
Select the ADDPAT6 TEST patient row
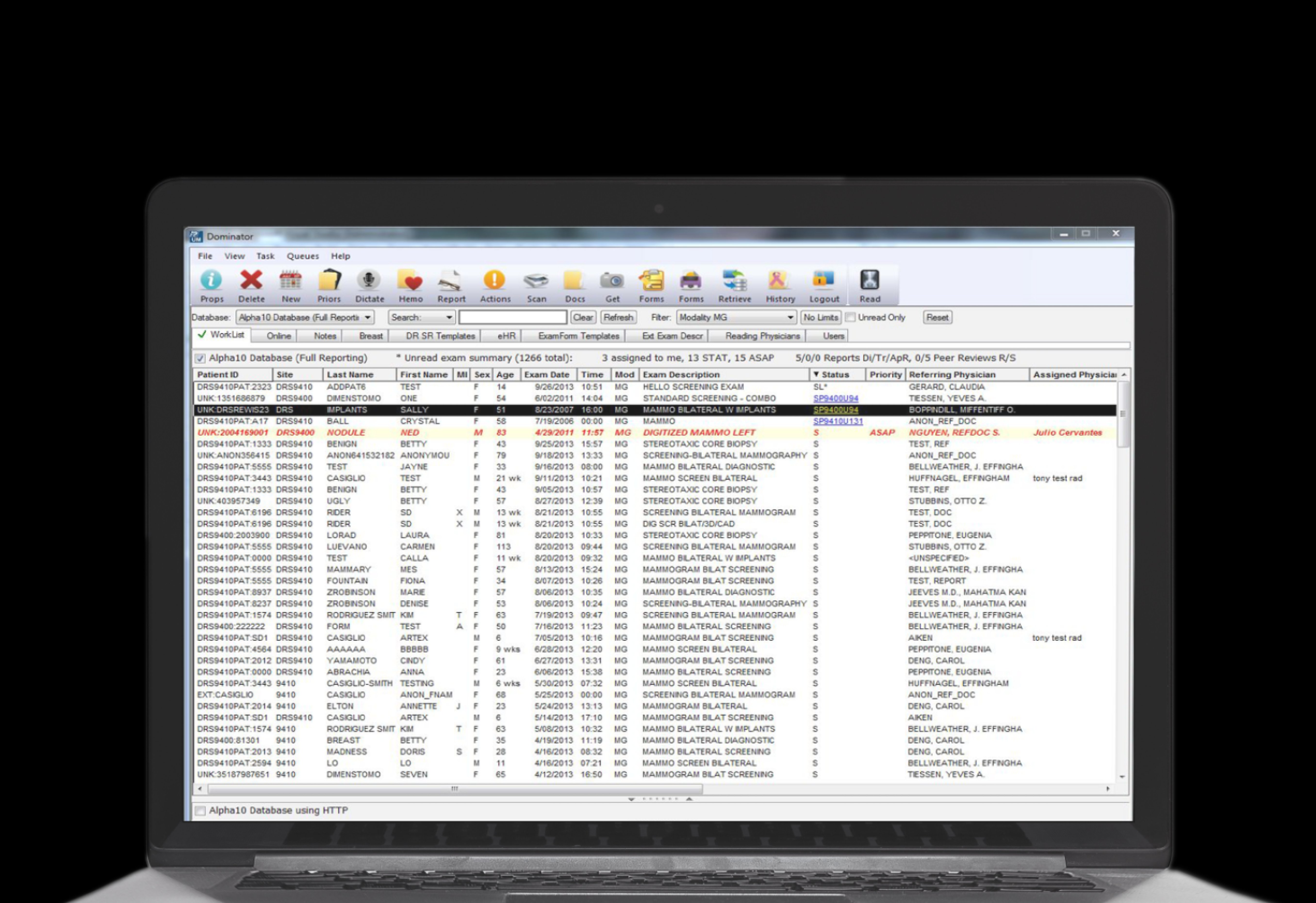655,387
